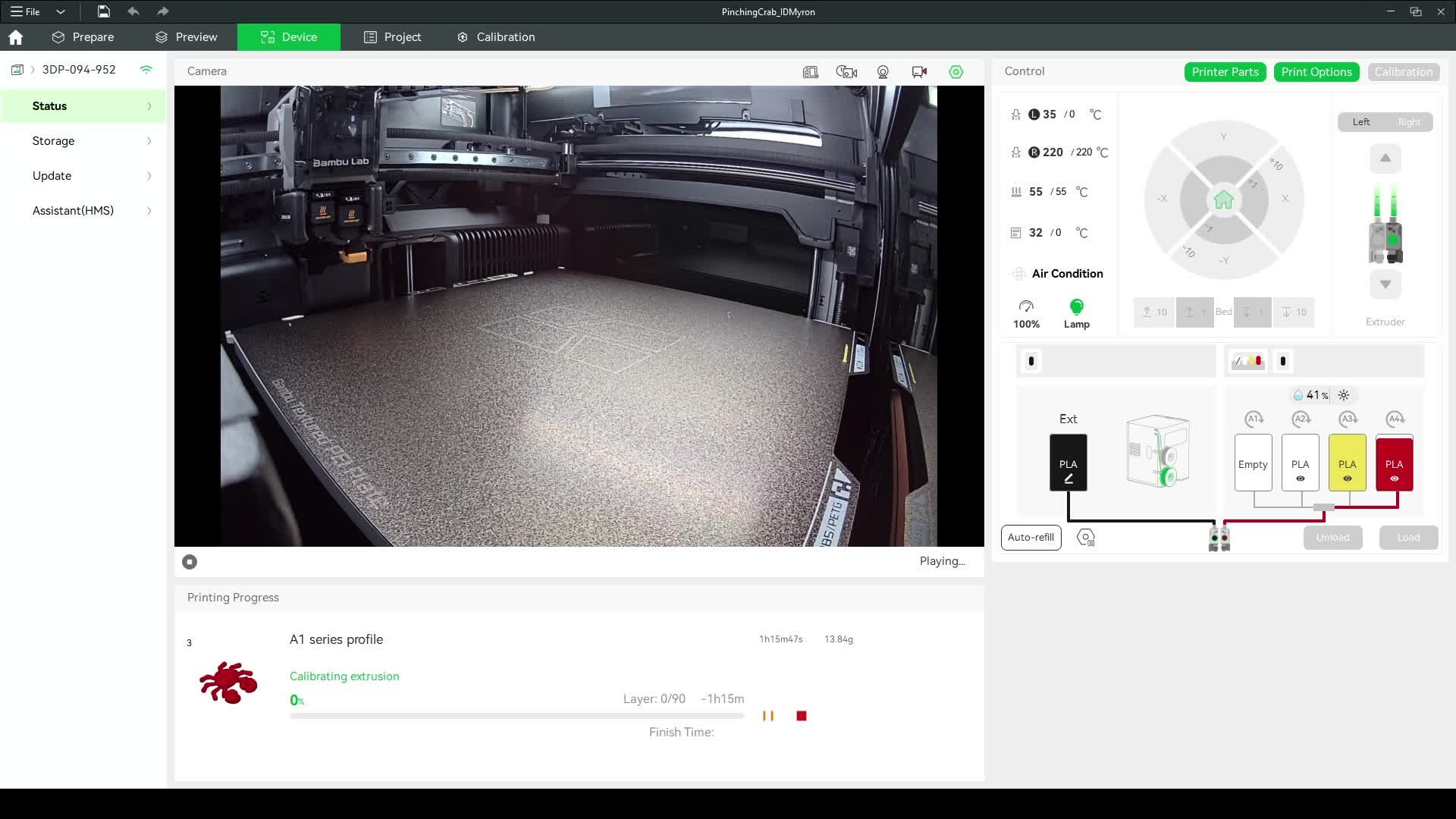Open camera settings gear icon

tap(955, 71)
